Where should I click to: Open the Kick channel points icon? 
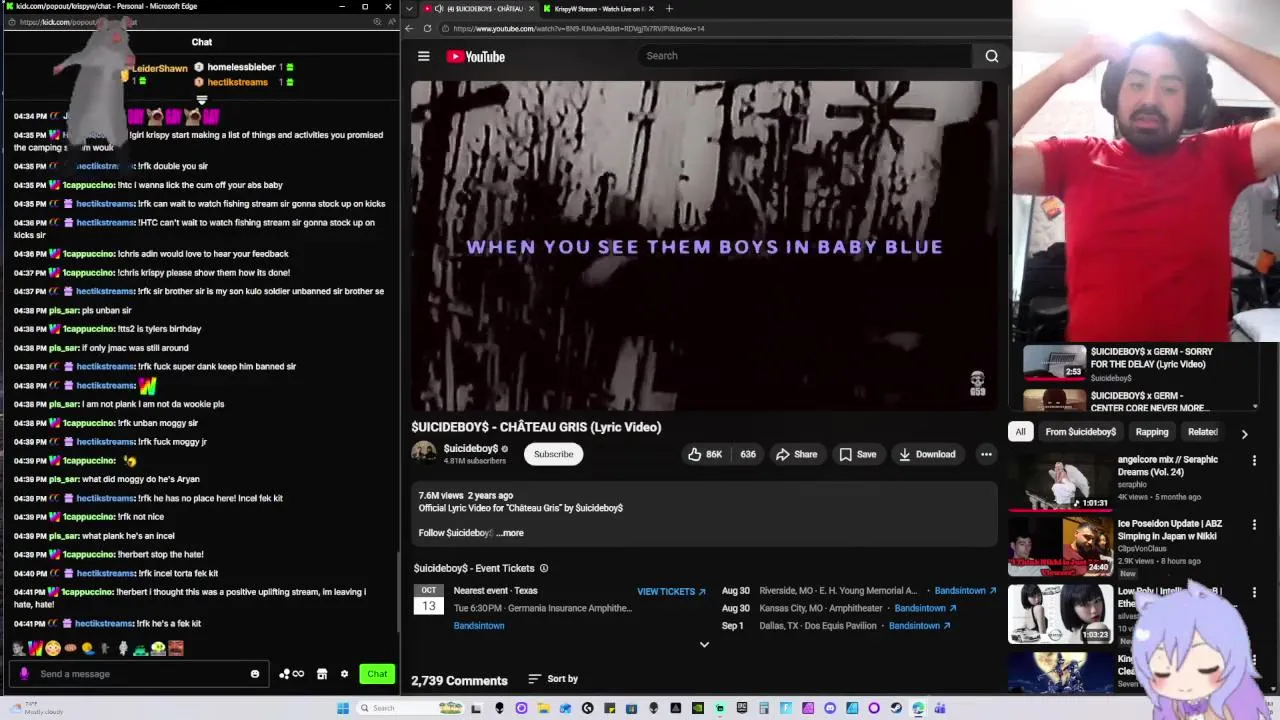pyautogui.click(x=292, y=674)
